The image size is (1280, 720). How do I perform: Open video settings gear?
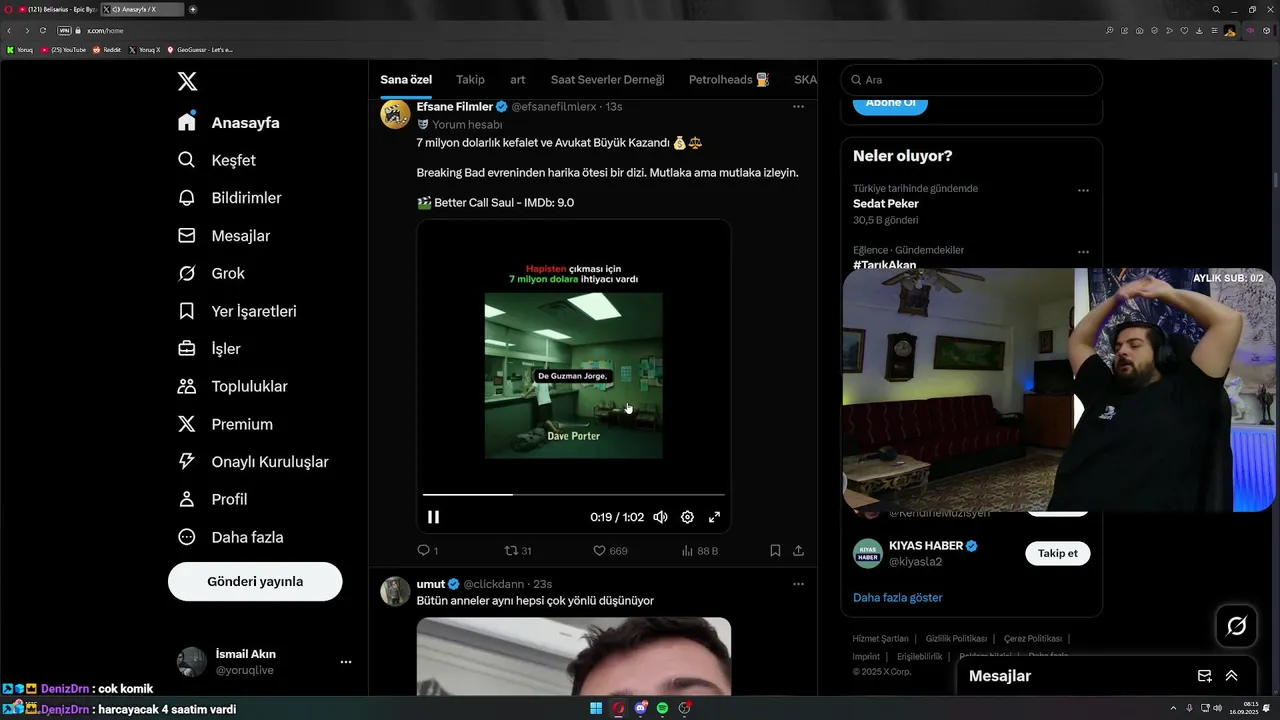pos(687,517)
